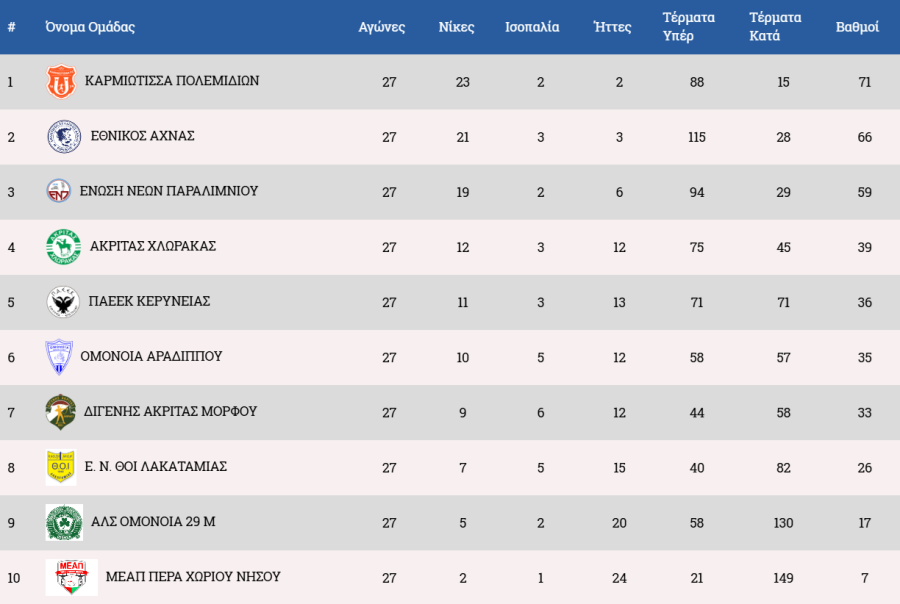Select ΚΑΡΜΙΩΤΙΣΣΑ ΠΟΛΕΜΙΔΙΩΝ wins value 23
The height and width of the screenshot is (604, 900).
pyautogui.click(x=463, y=82)
